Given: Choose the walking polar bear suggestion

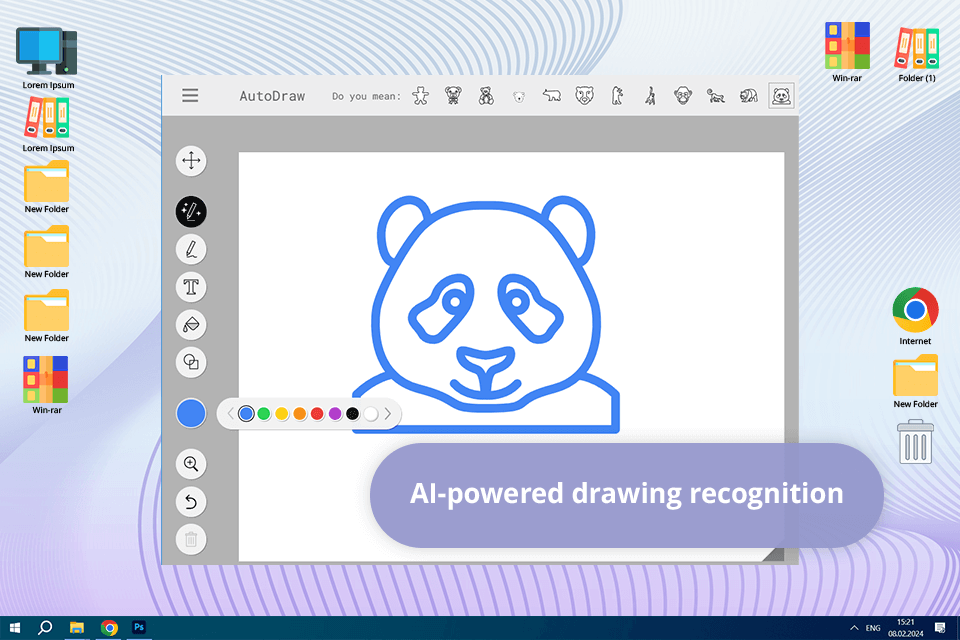Looking at the screenshot, I should click(x=552, y=96).
